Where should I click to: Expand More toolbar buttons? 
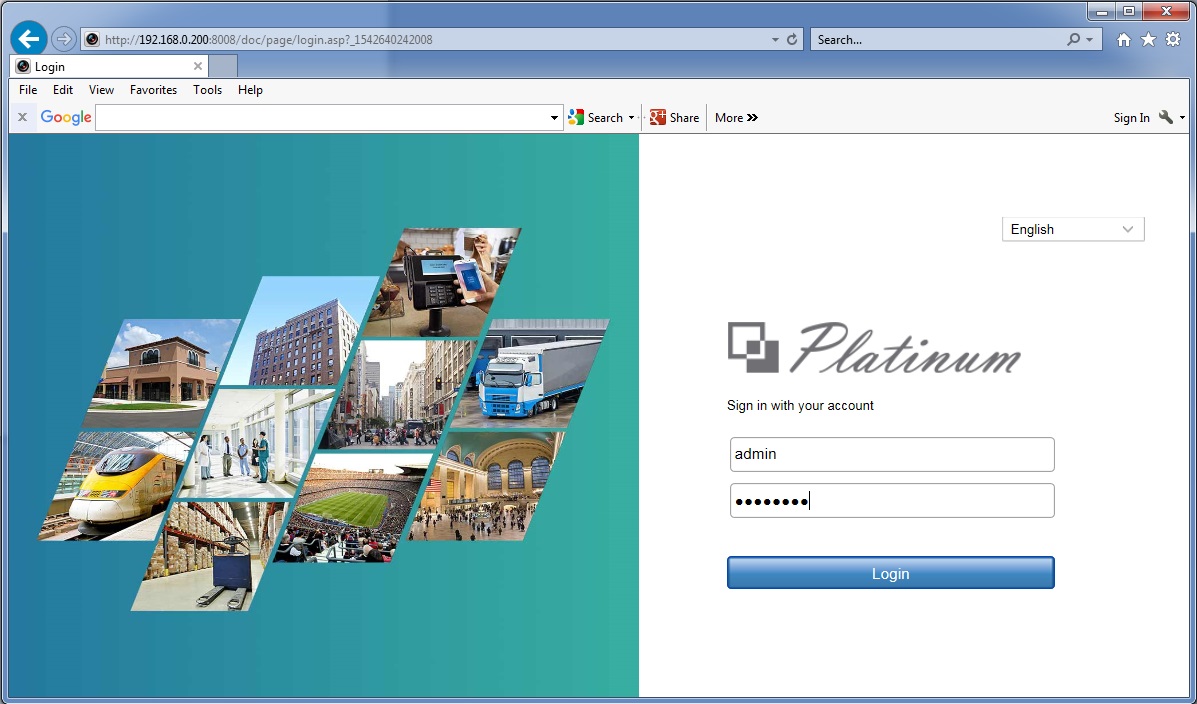coord(737,118)
